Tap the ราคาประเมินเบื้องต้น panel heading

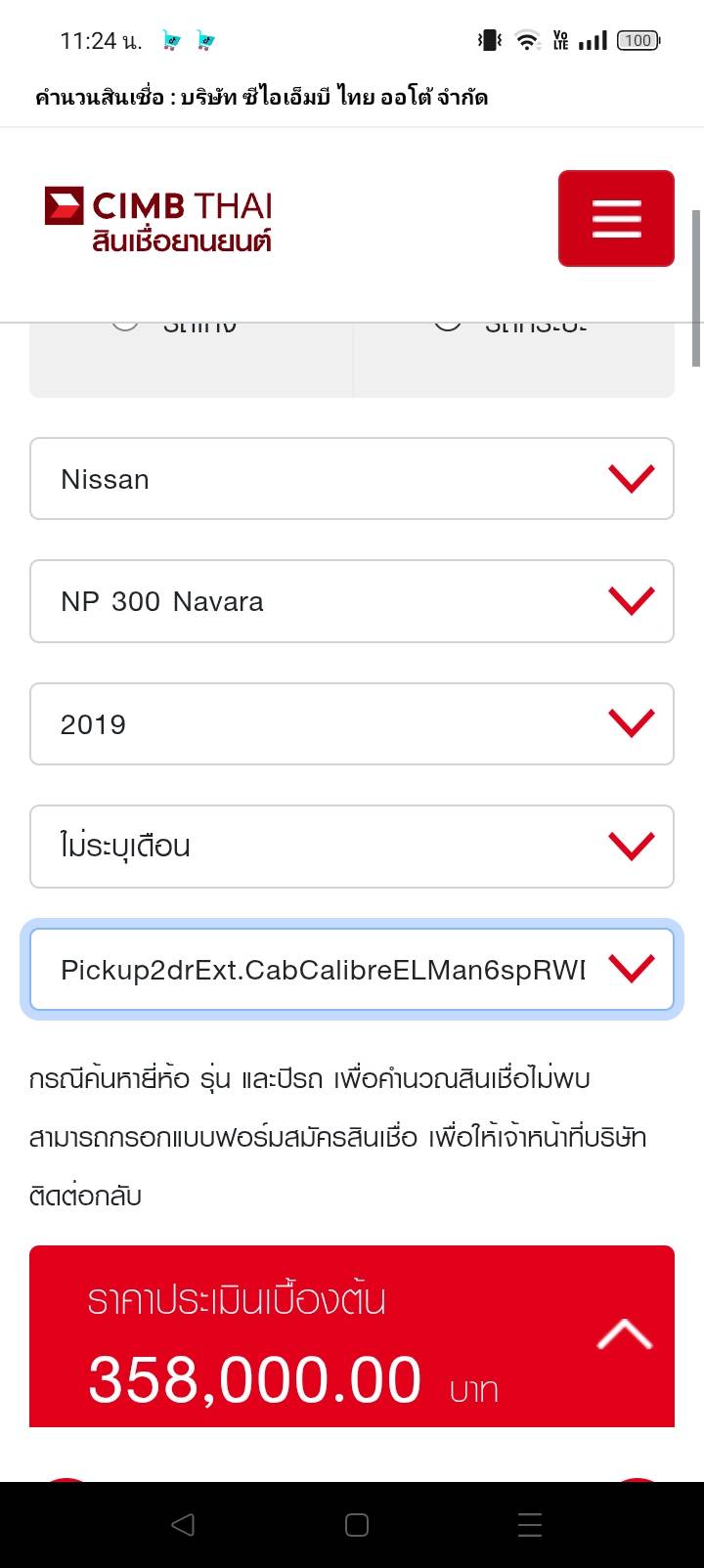[x=237, y=1300]
